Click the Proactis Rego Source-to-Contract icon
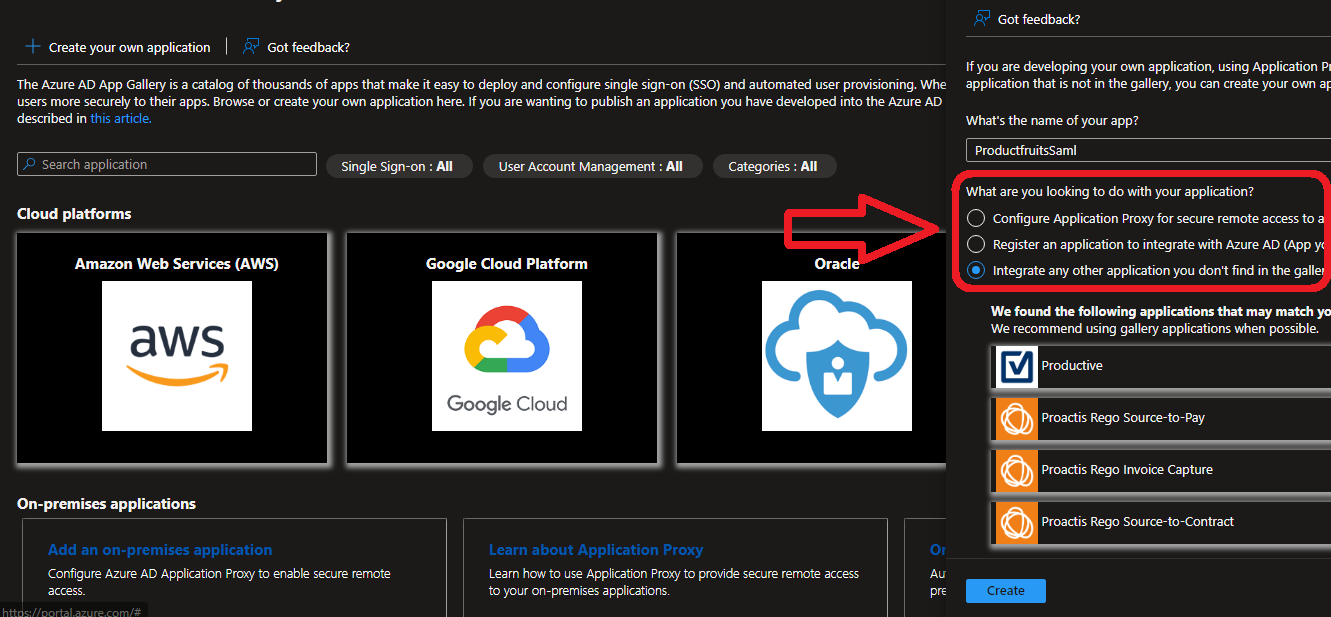Image resolution: width=1331 pixels, height=617 pixels. tap(1016, 521)
